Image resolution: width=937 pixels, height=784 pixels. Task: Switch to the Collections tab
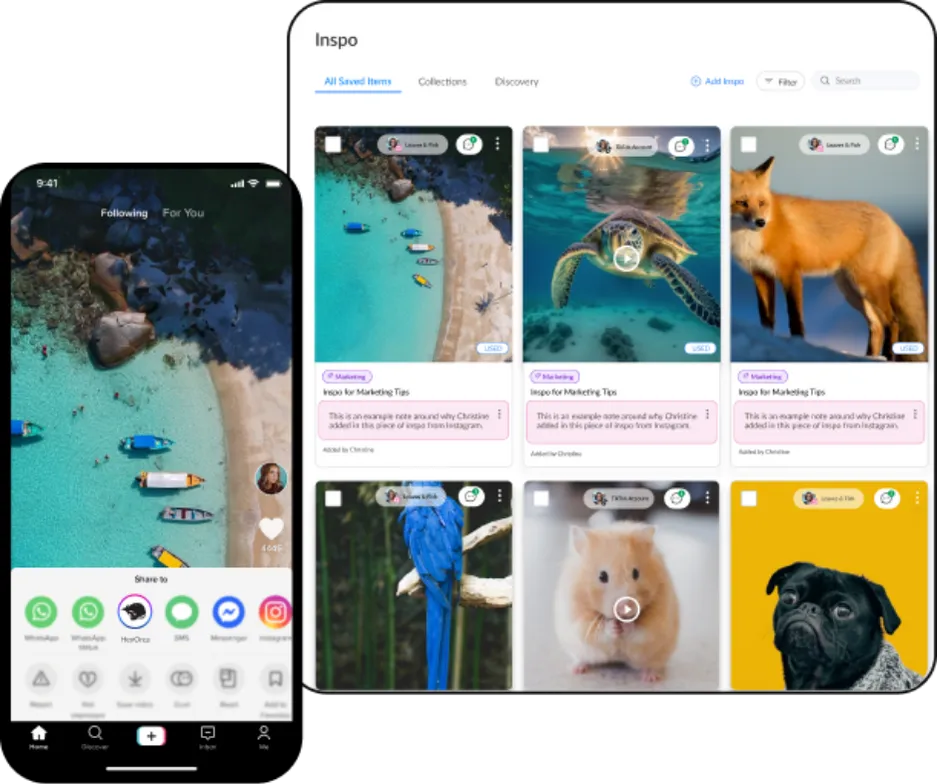tap(442, 81)
